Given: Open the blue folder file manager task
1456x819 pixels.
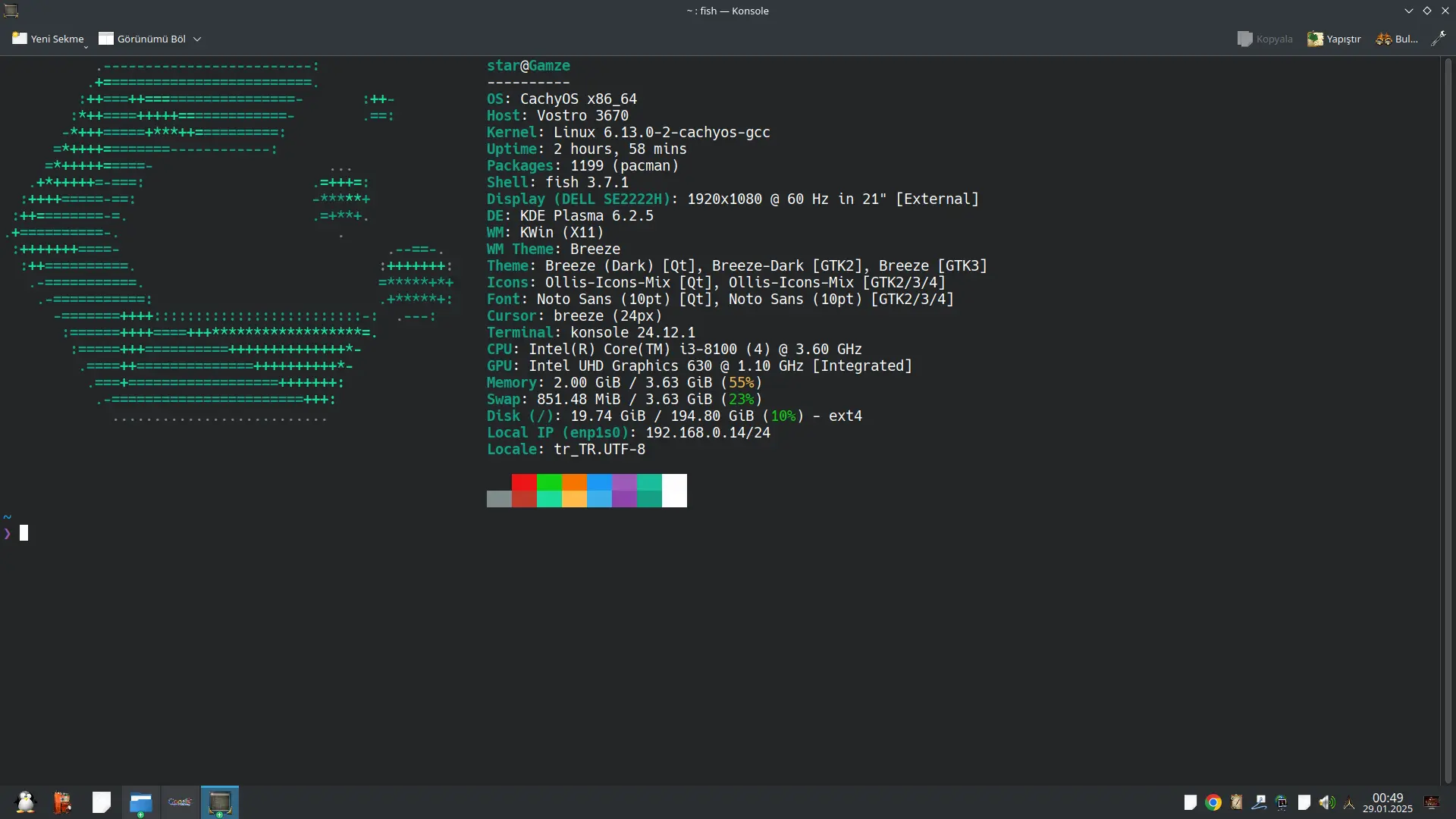Looking at the screenshot, I should (141, 802).
